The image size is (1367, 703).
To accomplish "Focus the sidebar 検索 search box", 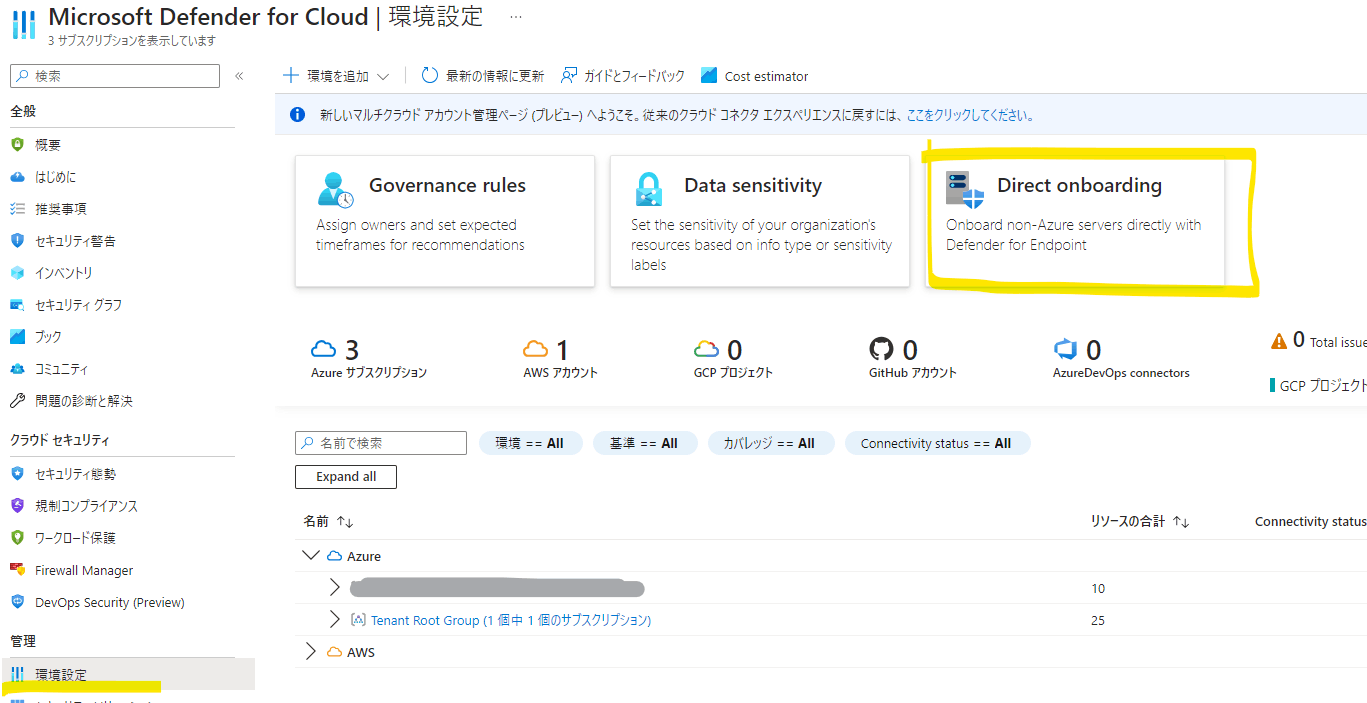I will pos(115,76).
